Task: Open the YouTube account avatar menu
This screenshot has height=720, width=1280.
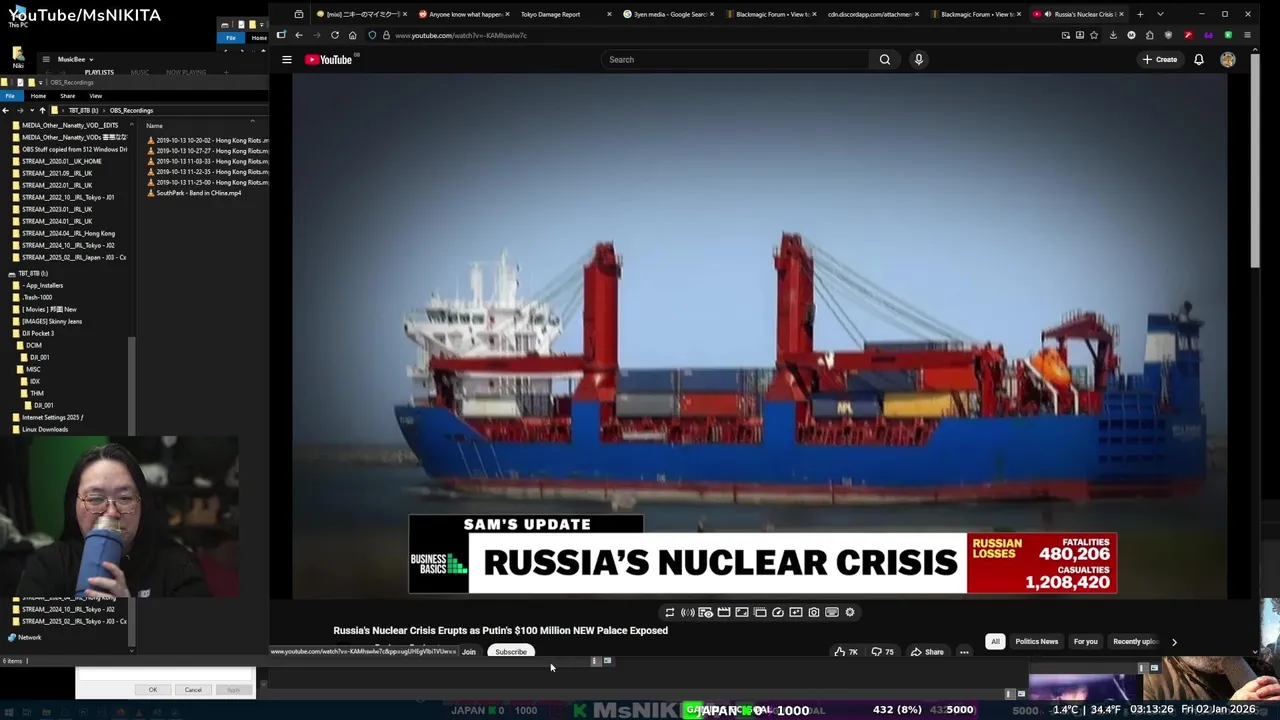Action: [1228, 60]
